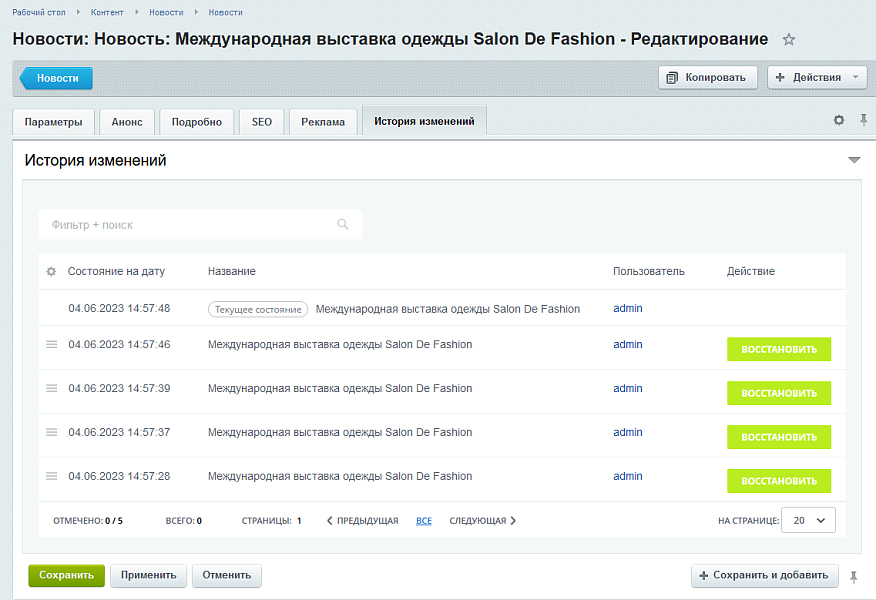The width and height of the screenshot is (876, 600).
Task: Click the pushpin icon near Сохранить и добавить
Action: point(854,576)
